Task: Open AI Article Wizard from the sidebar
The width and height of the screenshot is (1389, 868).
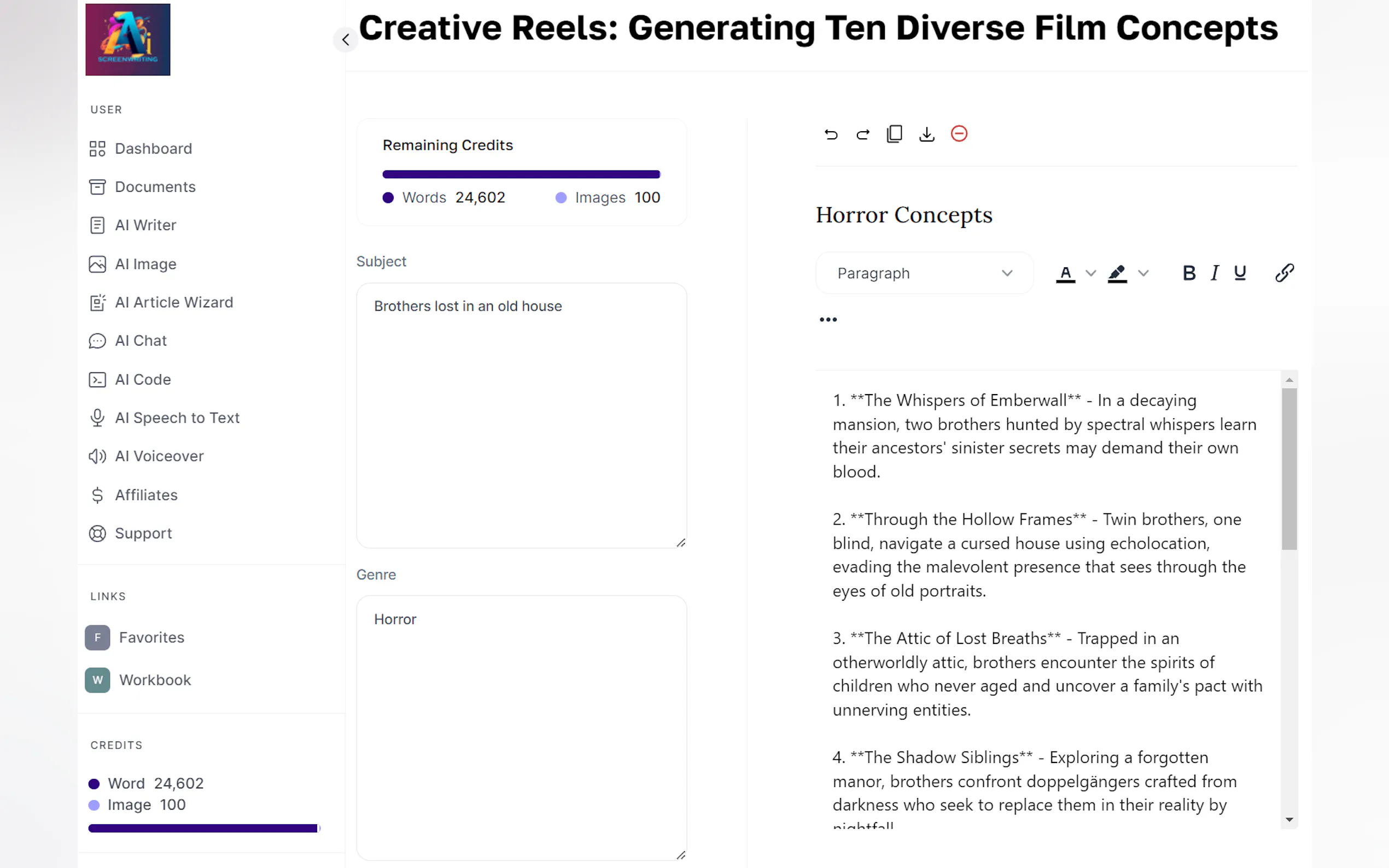Action: click(173, 302)
